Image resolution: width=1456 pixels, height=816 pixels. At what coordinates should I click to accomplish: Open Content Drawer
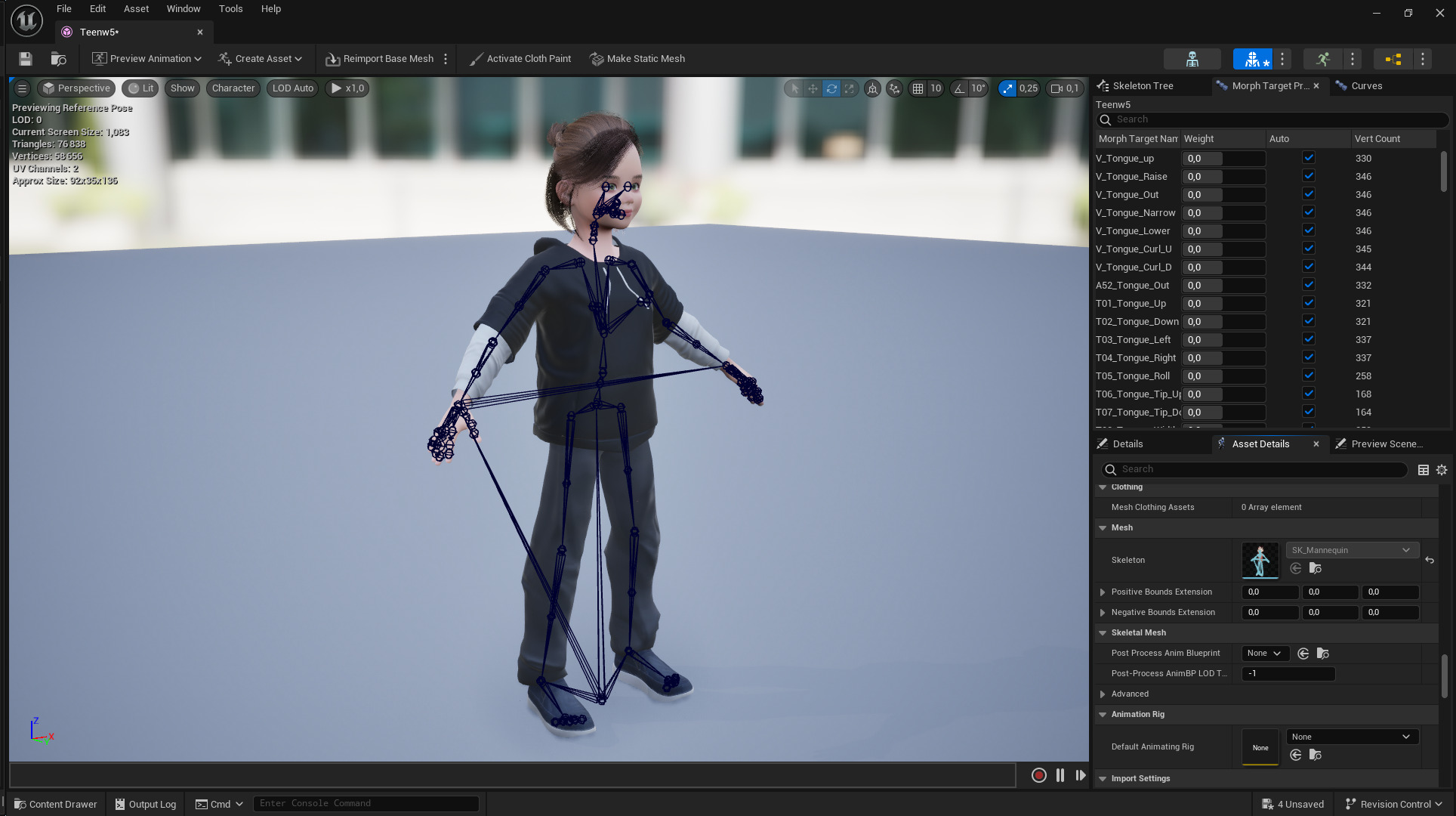click(55, 804)
